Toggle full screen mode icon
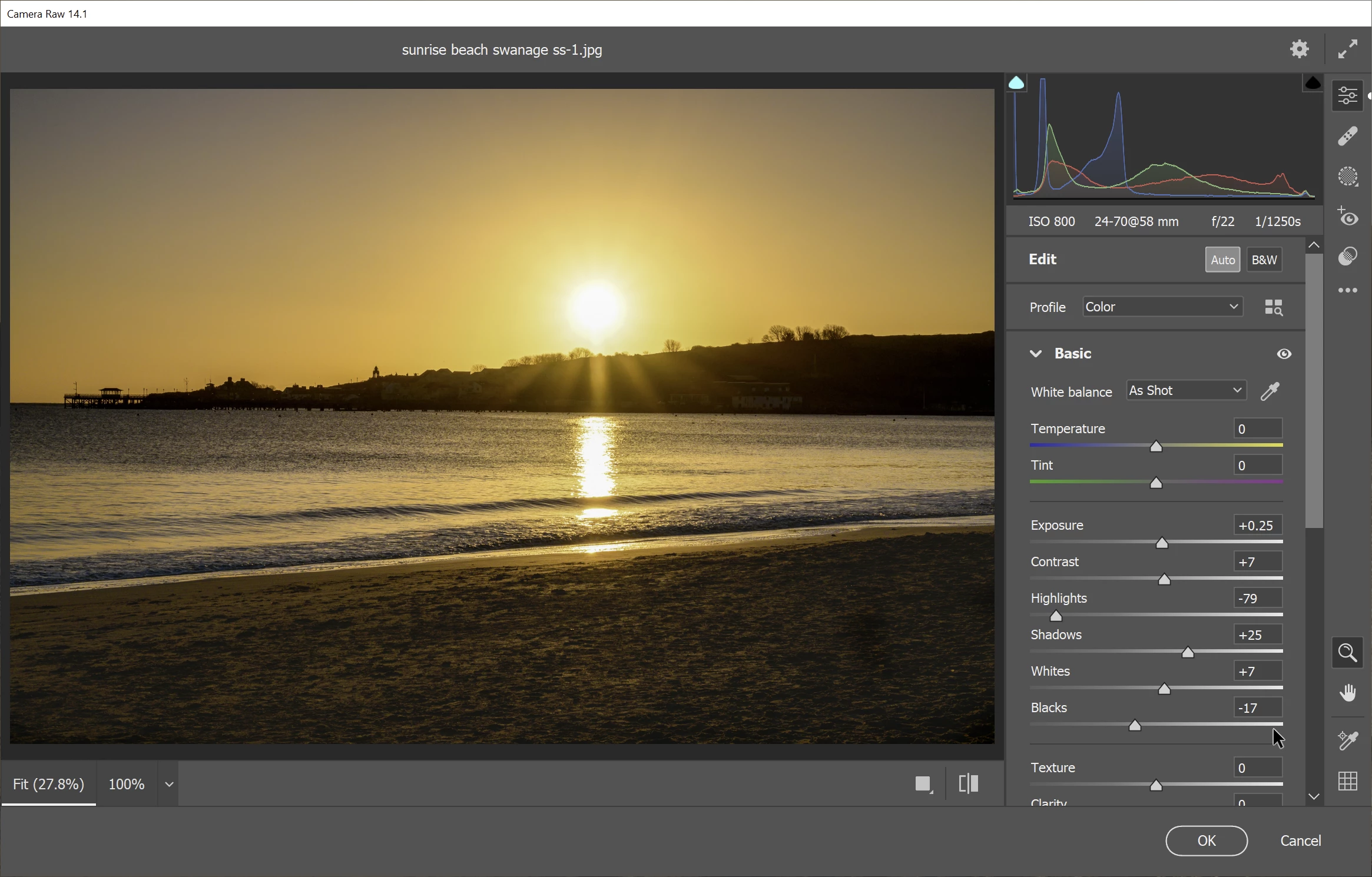 tap(1347, 49)
